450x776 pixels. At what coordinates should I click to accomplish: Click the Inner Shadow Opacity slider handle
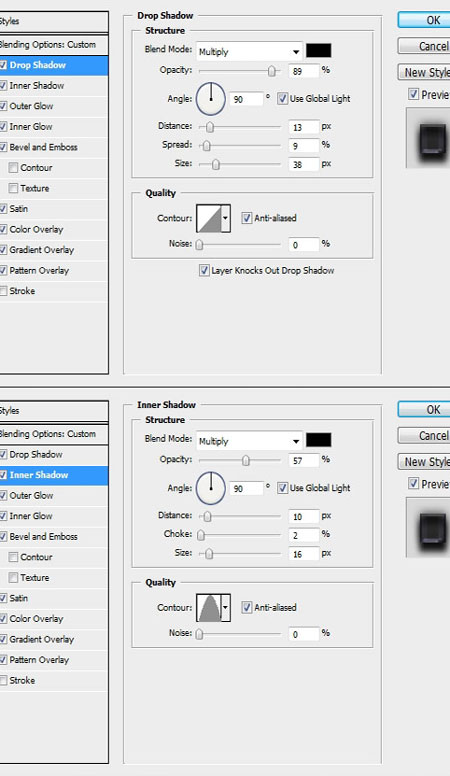246,461
